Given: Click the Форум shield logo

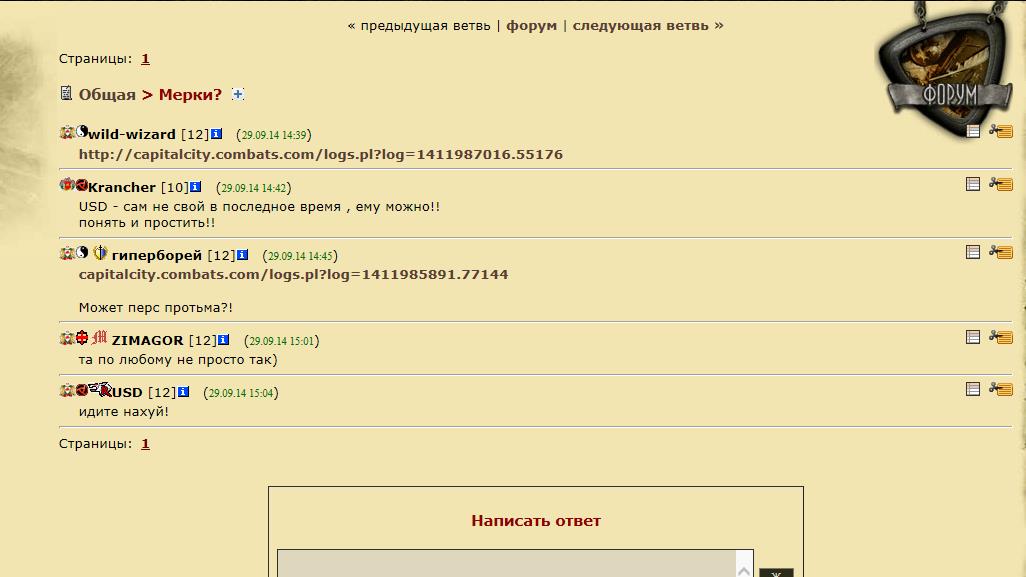Looking at the screenshot, I should [x=946, y=72].
